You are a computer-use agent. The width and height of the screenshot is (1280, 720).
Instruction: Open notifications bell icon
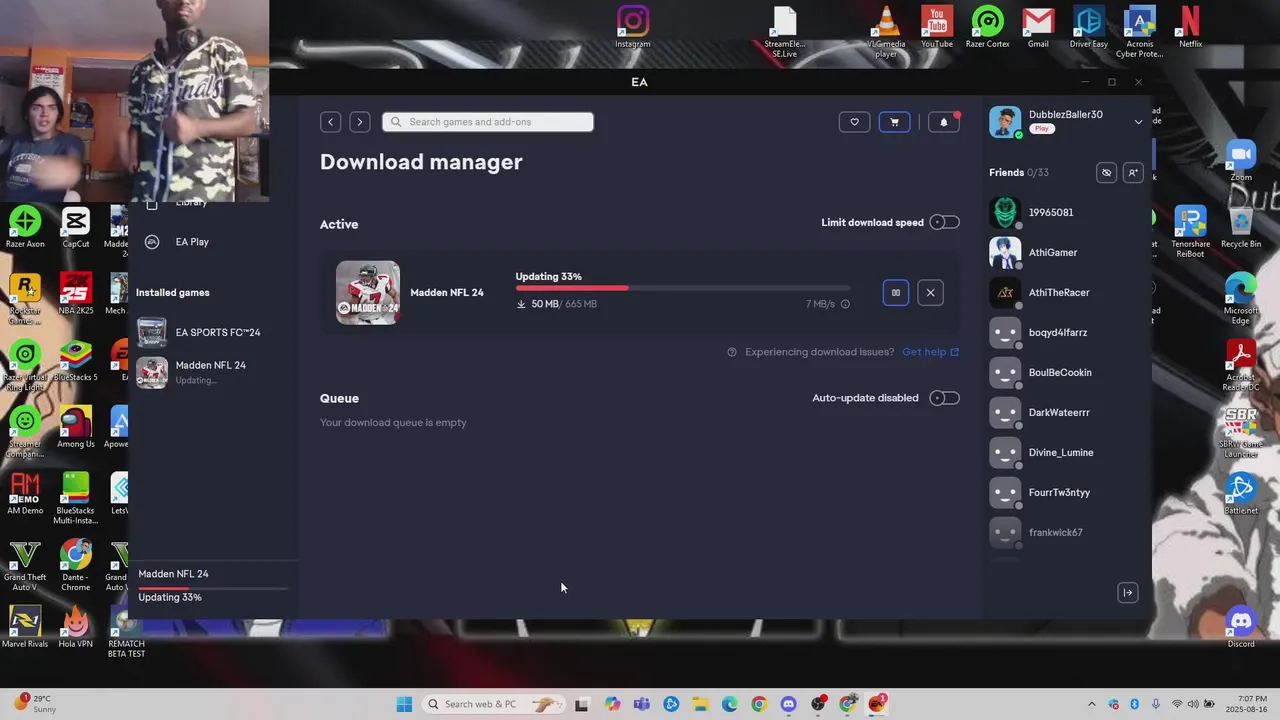(x=944, y=122)
